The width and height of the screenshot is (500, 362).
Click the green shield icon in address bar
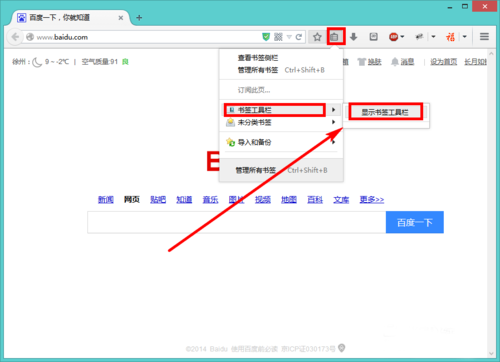coord(266,37)
